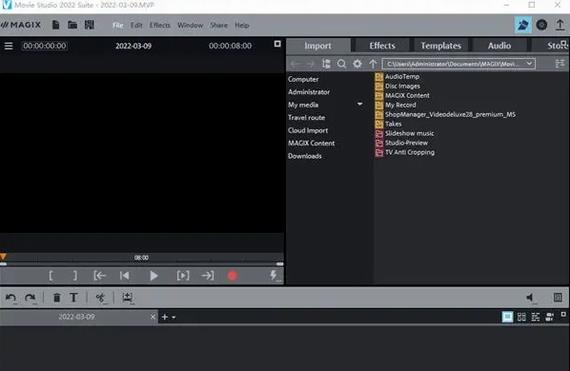Select the AudioTemp folder
The height and width of the screenshot is (371, 570).
(397, 77)
